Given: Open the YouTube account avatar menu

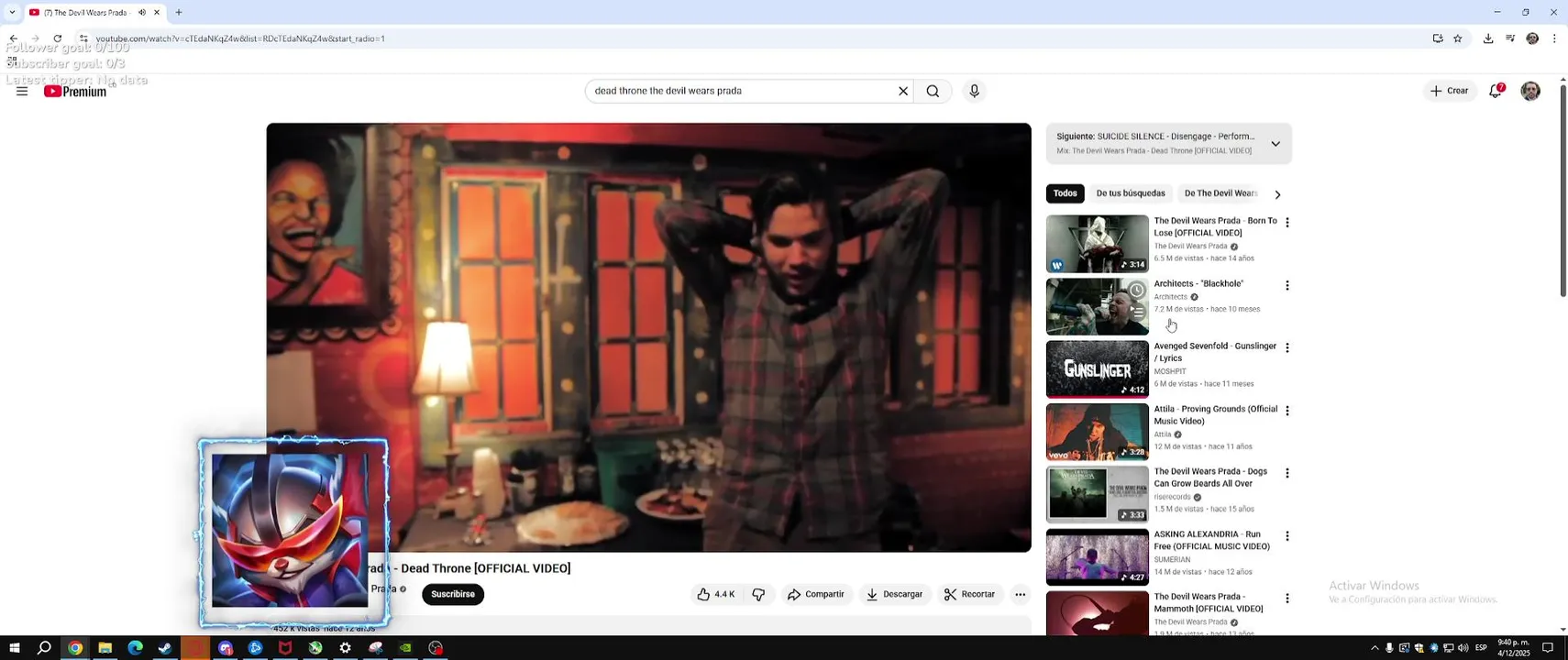Looking at the screenshot, I should [x=1530, y=91].
